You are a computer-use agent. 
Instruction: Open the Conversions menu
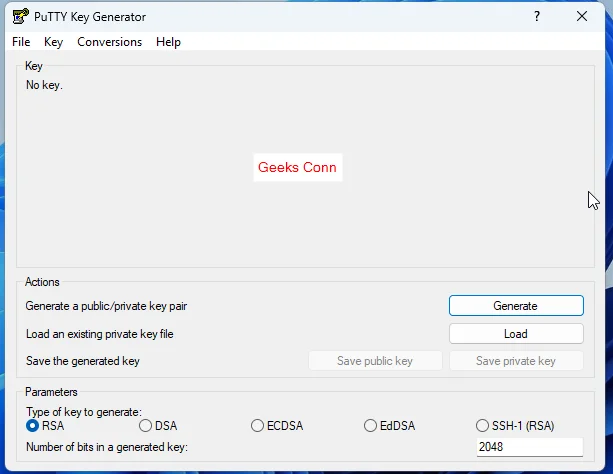[109, 42]
